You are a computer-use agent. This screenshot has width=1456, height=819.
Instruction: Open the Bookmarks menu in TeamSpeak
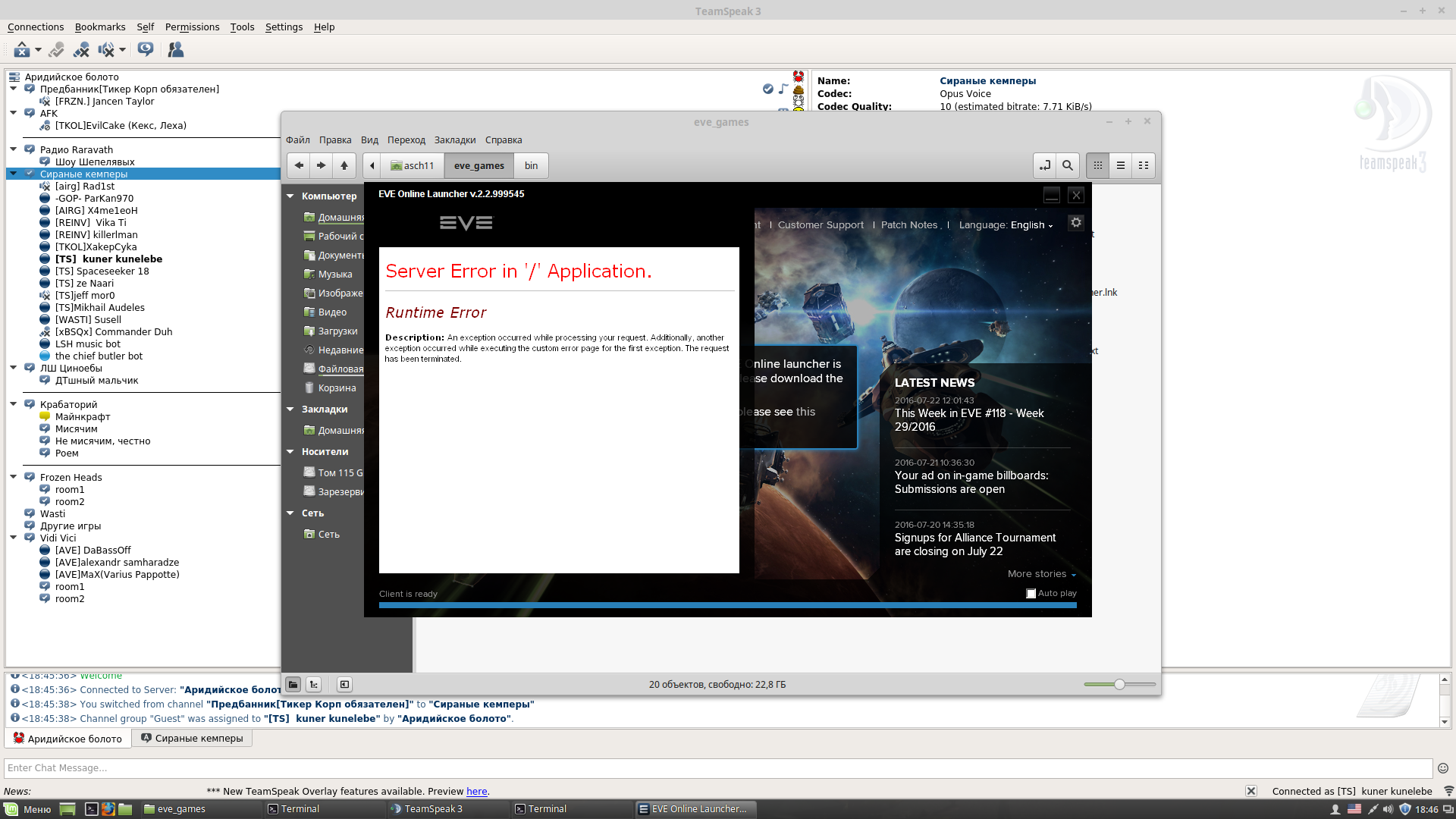pos(100,27)
